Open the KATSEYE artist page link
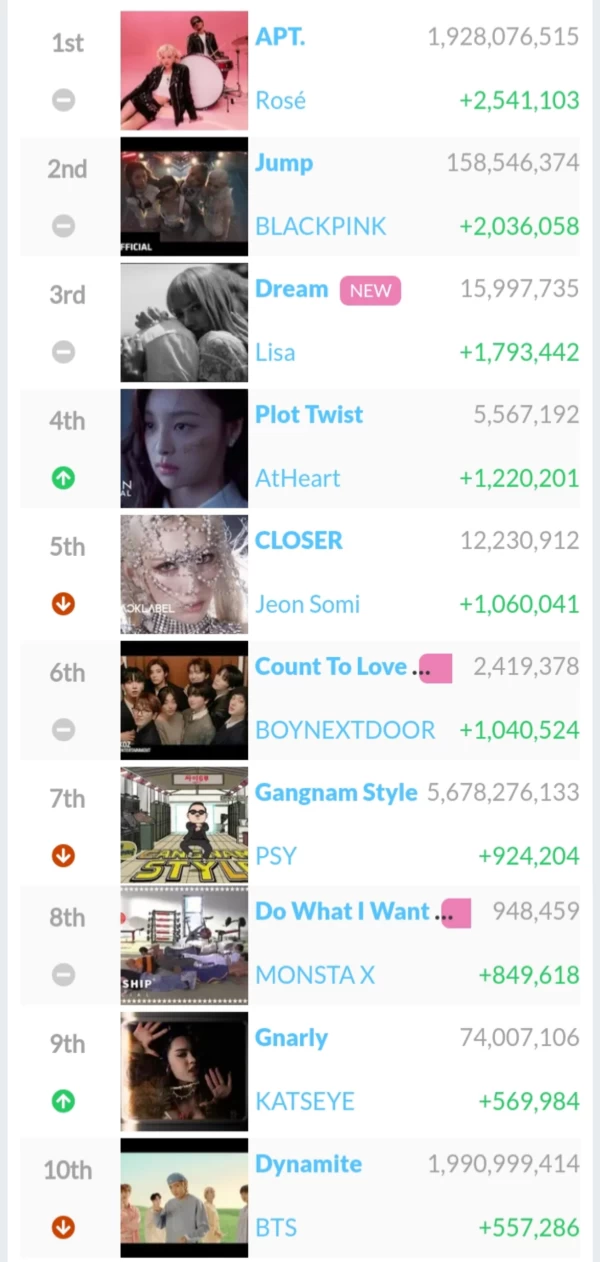The image size is (600, 1262). (305, 1101)
